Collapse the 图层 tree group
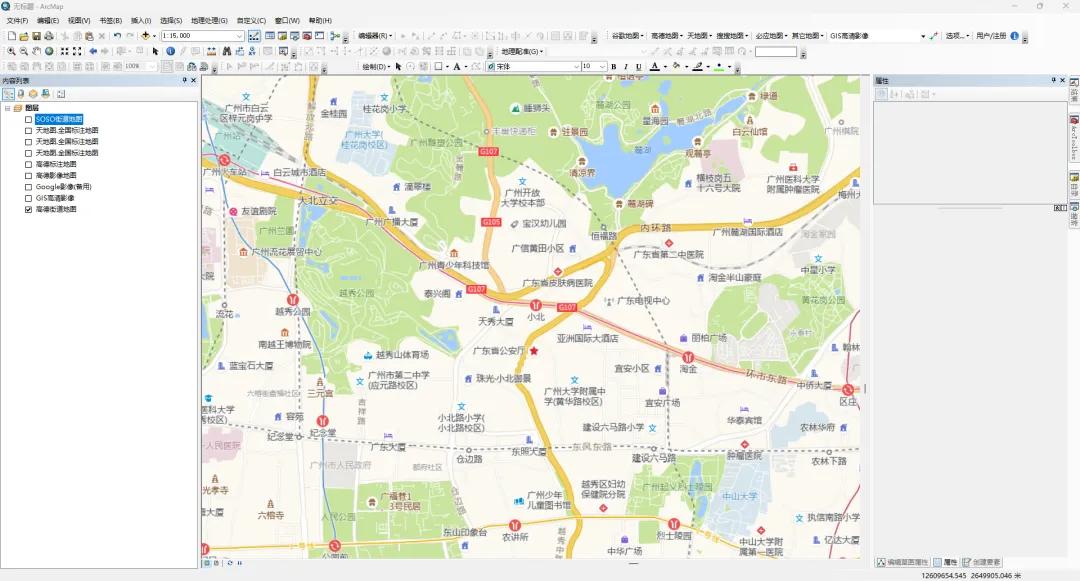The height and width of the screenshot is (581, 1080). [8, 108]
